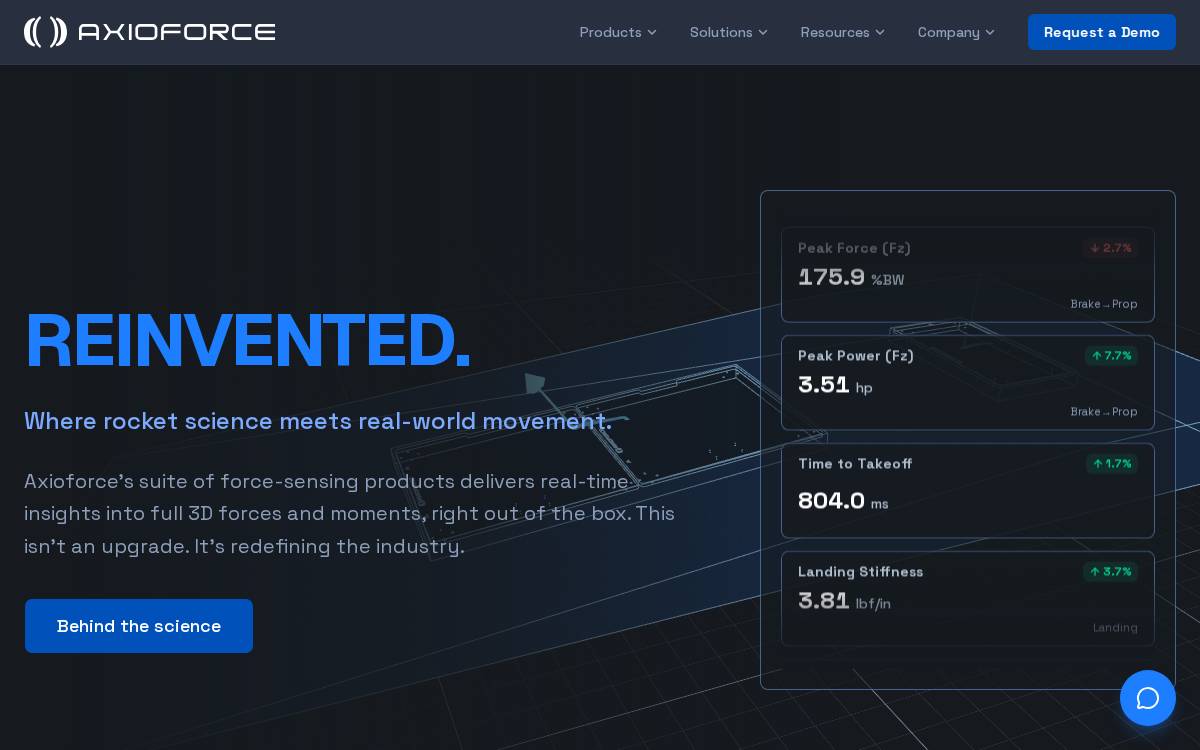The width and height of the screenshot is (1200, 750).
Task: Click the 7.7% increase badge
Action: coord(1111,356)
